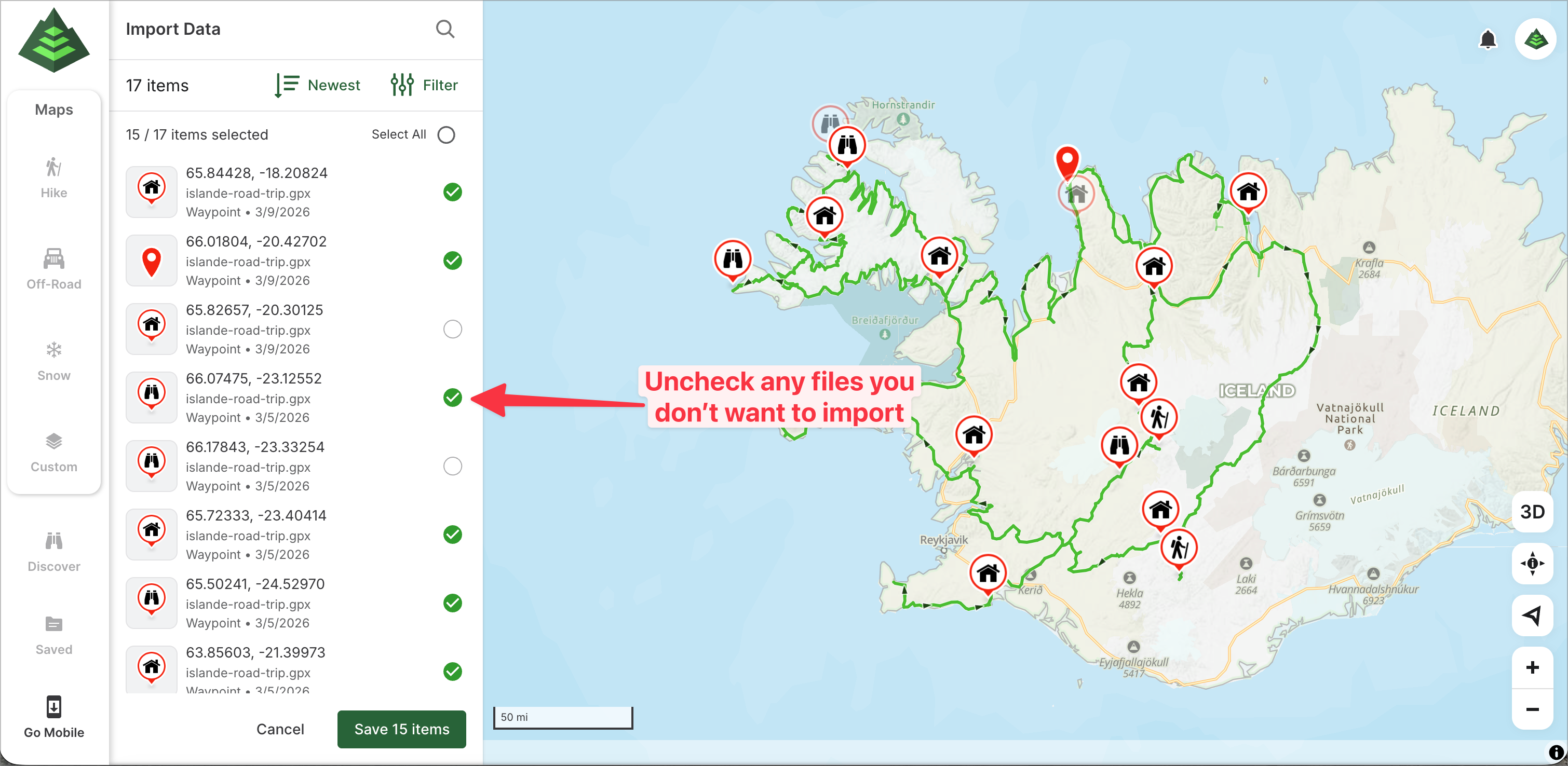Click the Go Mobile download icon
1568x766 pixels.
(53, 707)
